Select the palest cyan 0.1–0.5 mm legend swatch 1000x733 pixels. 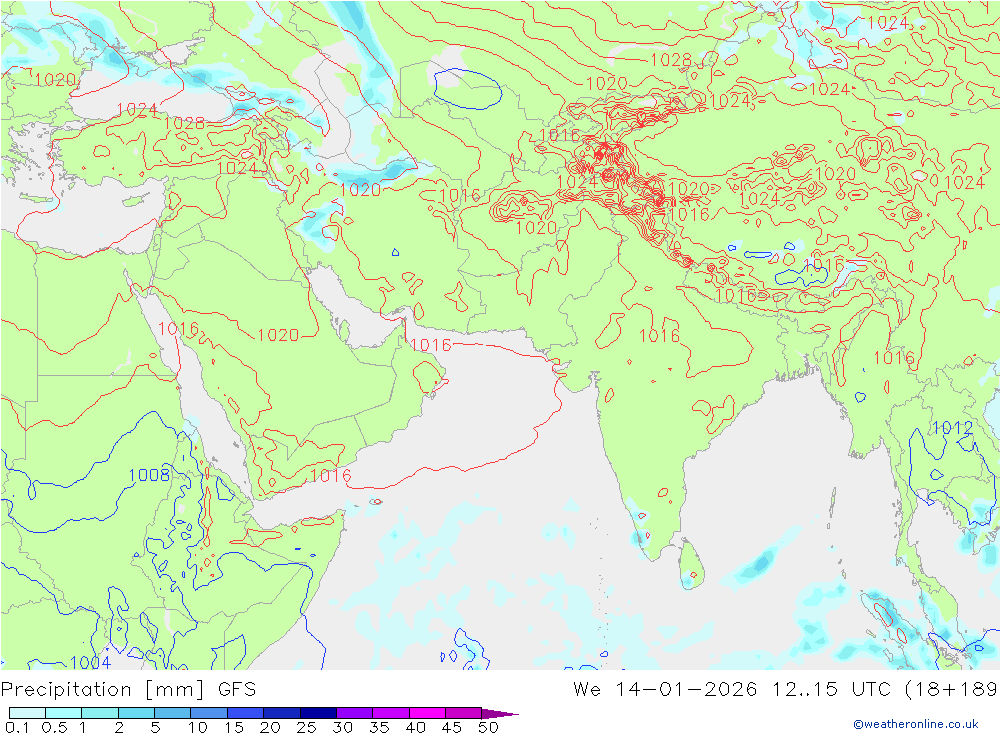27,713
